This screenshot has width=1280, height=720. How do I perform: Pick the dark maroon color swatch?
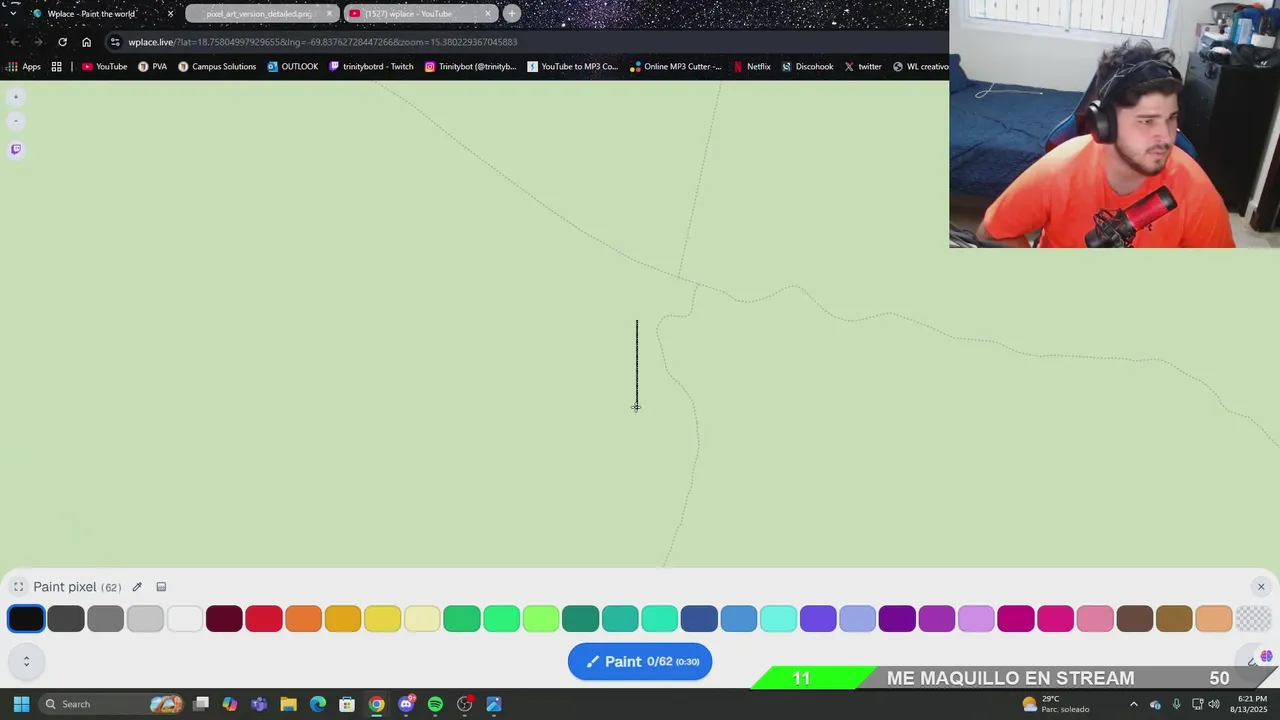(224, 619)
